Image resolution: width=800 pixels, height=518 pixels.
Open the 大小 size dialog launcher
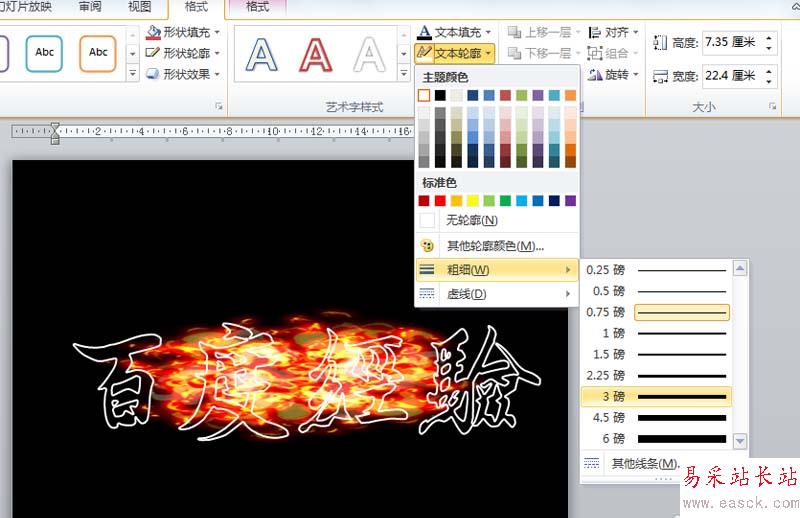[x=772, y=106]
